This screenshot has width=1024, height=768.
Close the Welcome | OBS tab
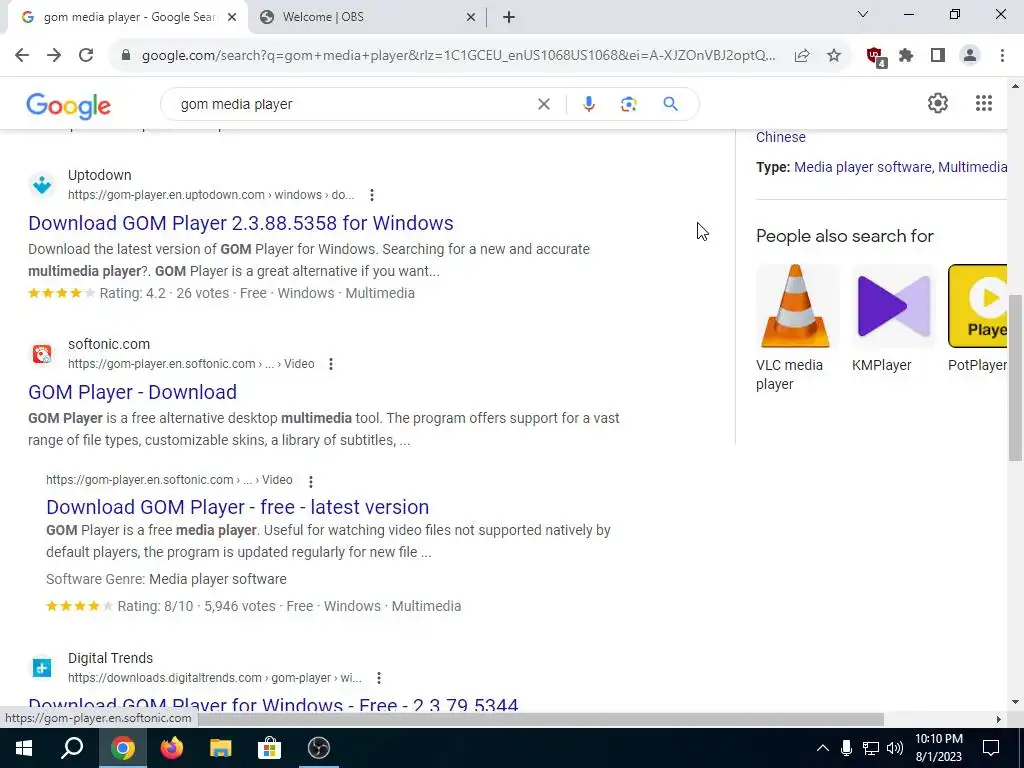[x=471, y=18]
